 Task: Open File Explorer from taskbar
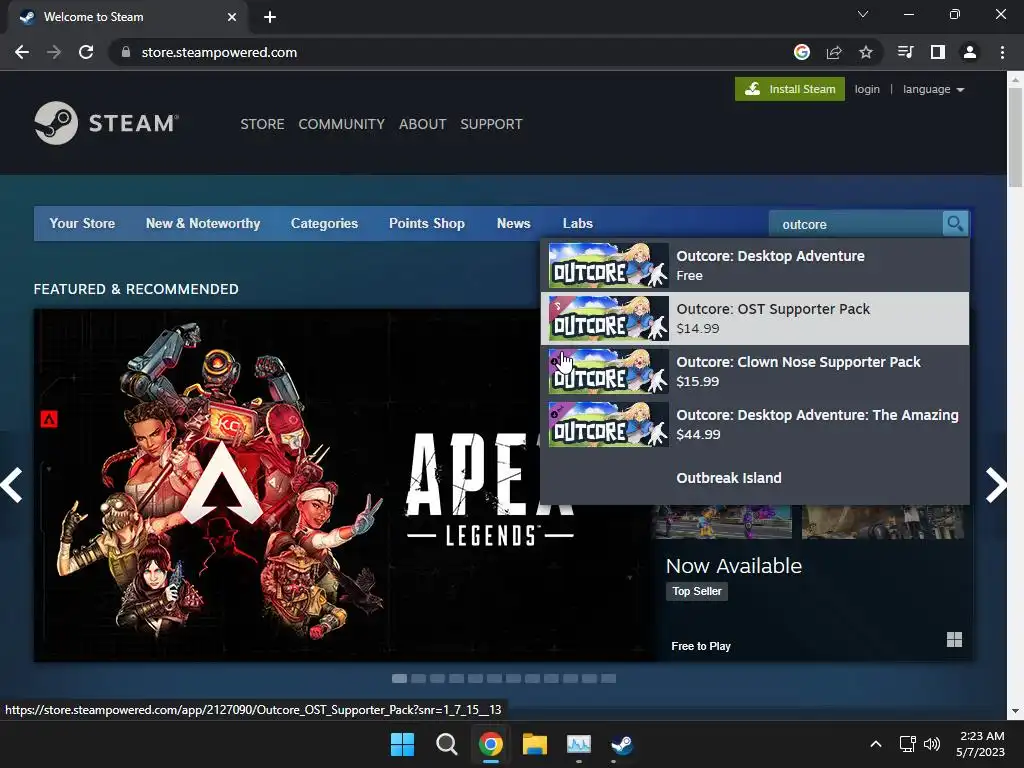point(534,744)
